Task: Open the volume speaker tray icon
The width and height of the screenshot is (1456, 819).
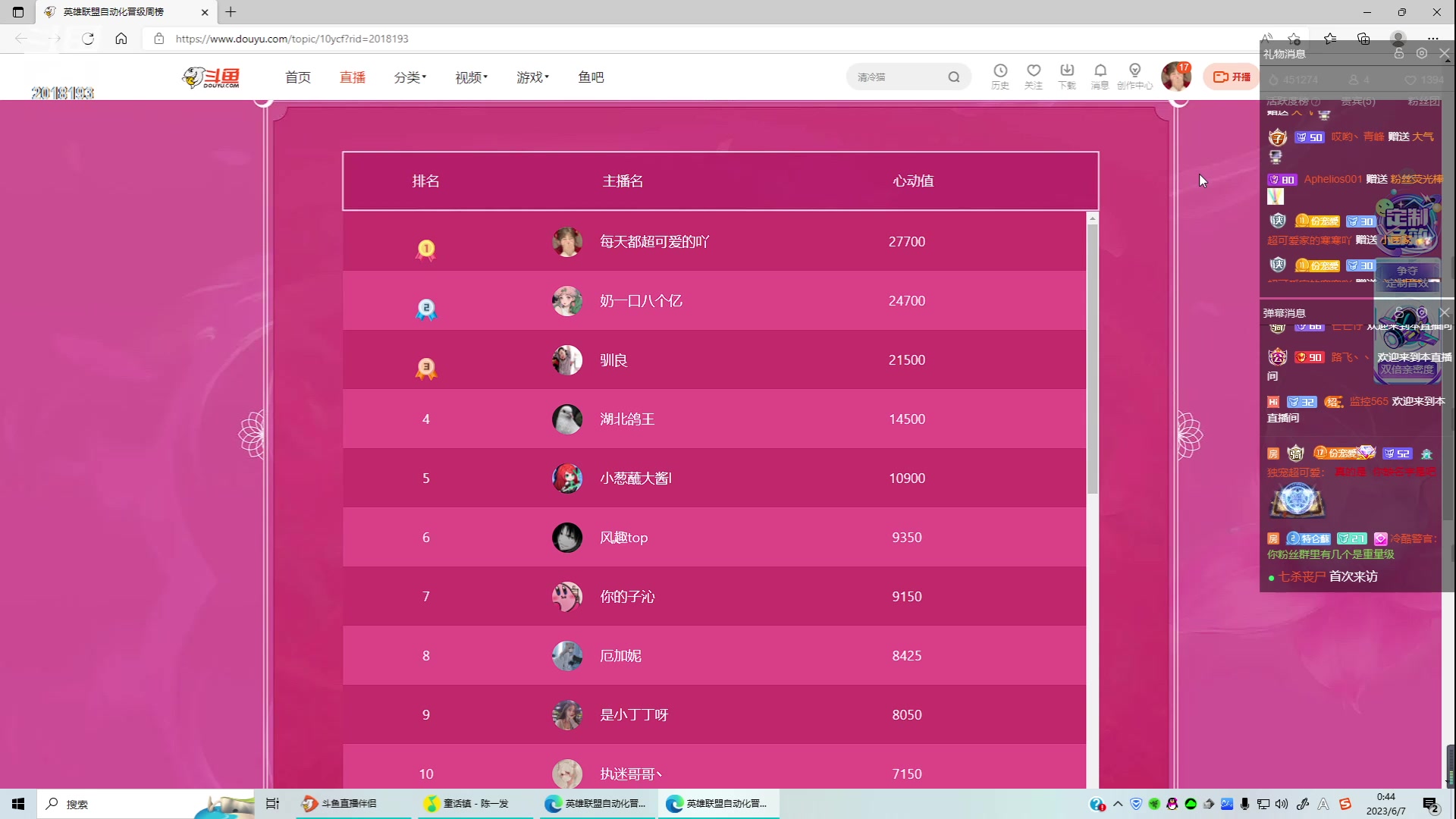Action: click(x=1282, y=804)
